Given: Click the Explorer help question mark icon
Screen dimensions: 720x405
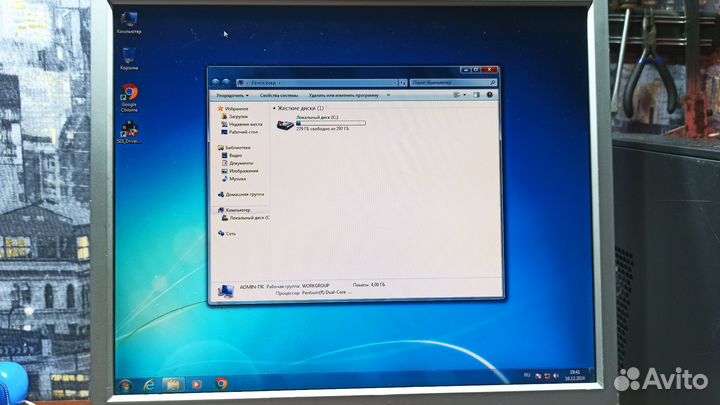Looking at the screenshot, I should (x=491, y=95).
